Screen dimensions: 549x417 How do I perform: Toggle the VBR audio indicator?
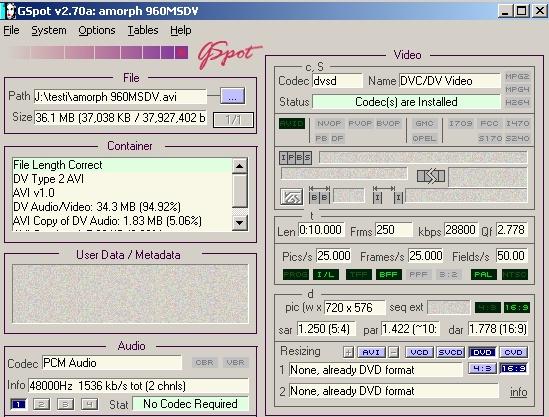pyautogui.click(x=235, y=362)
